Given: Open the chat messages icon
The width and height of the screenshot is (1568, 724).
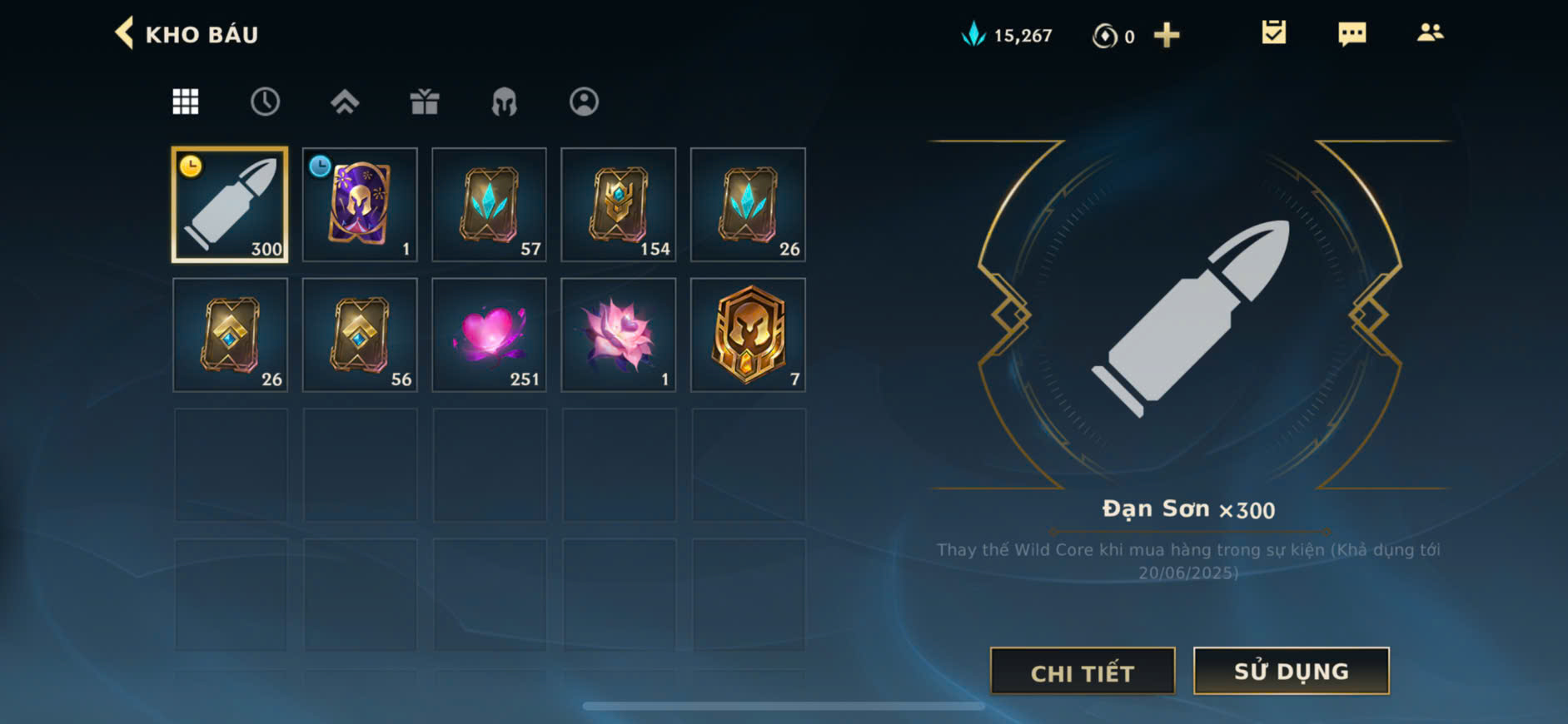Looking at the screenshot, I should click(1351, 33).
